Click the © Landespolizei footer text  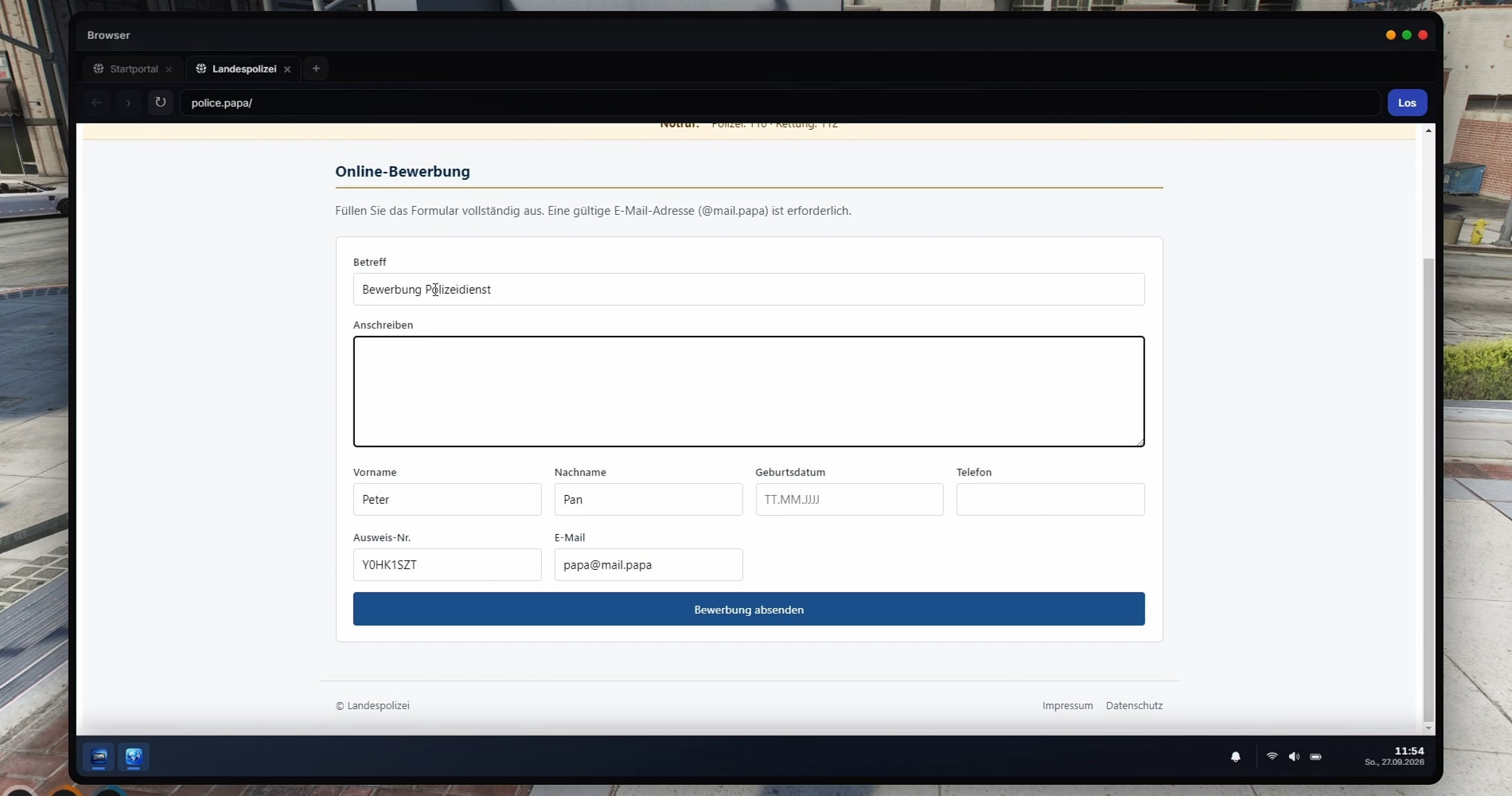[372, 706]
